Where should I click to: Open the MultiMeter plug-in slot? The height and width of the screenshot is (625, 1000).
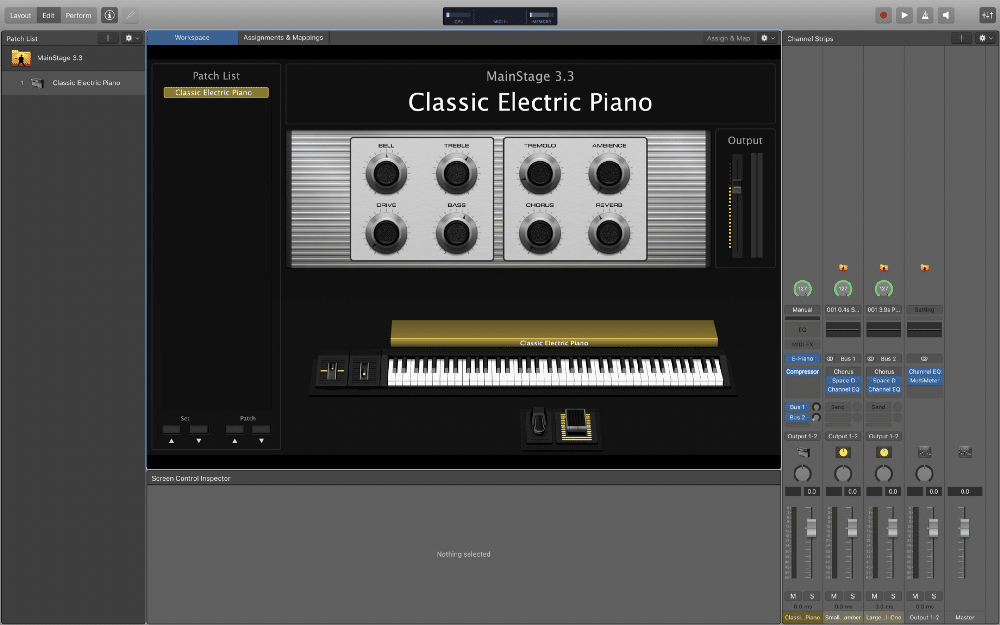[x=925, y=381]
